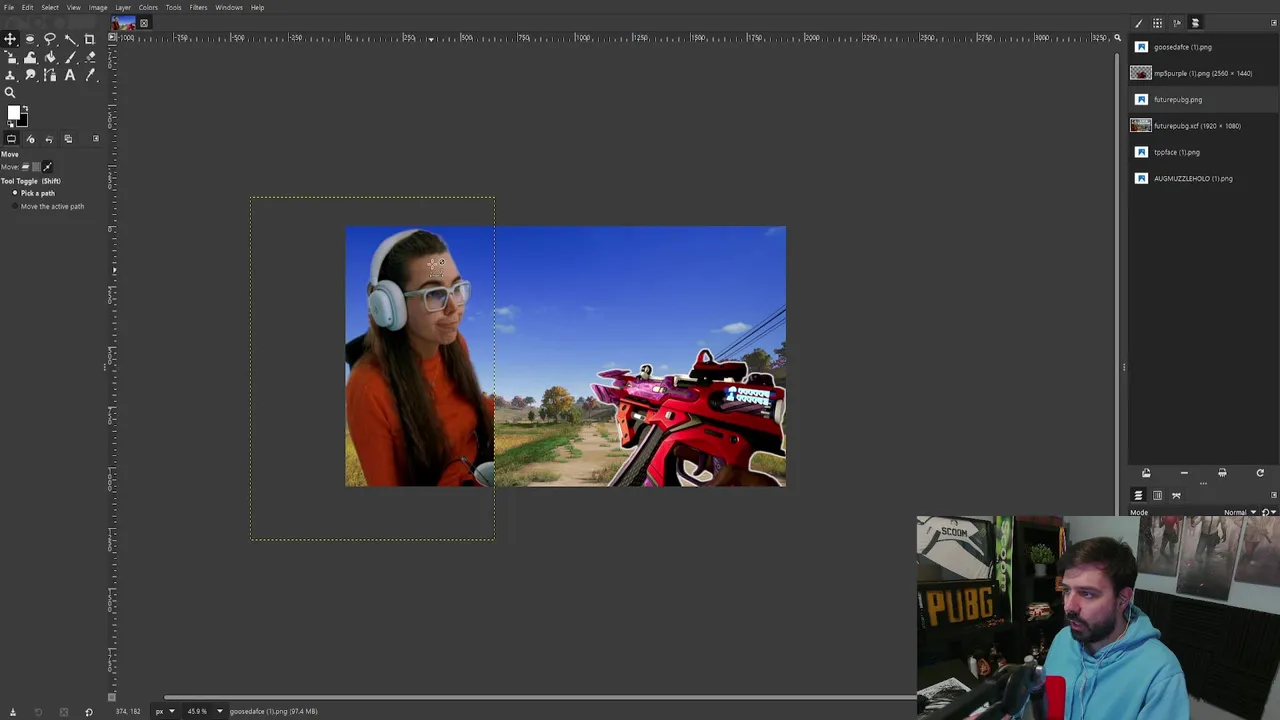Select the Move tool in toolbox
The width and height of the screenshot is (1280, 720).
click(10, 39)
